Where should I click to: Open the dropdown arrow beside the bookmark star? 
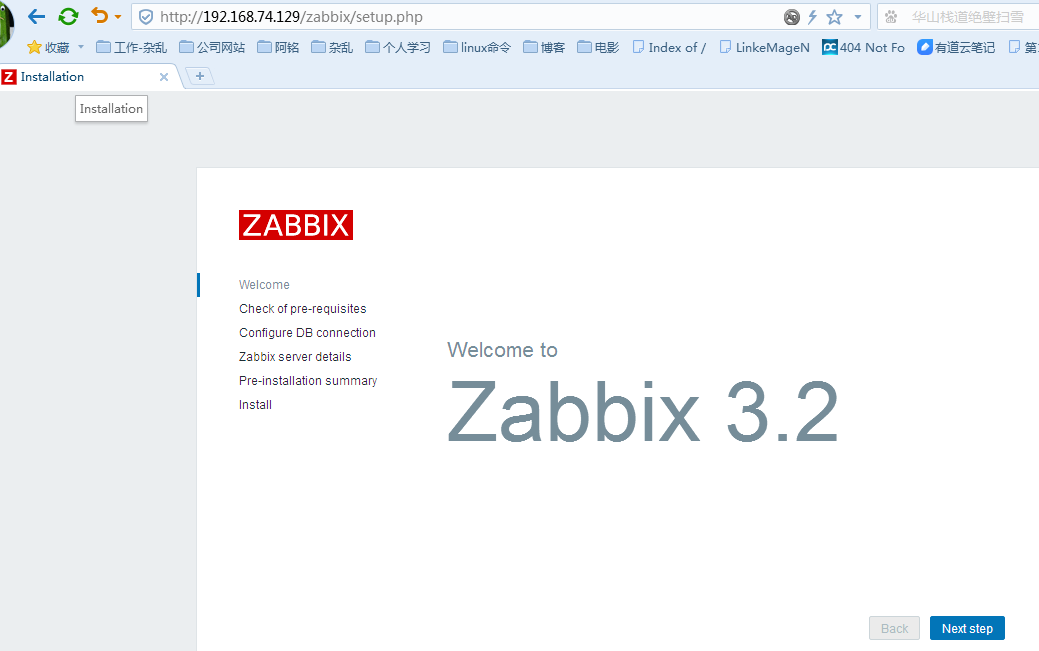click(857, 17)
